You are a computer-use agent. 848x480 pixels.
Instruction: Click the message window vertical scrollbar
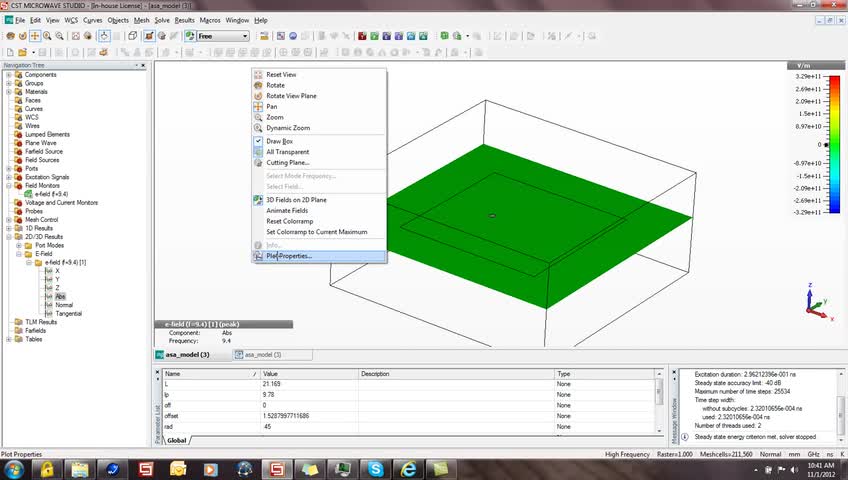point(841,405)
